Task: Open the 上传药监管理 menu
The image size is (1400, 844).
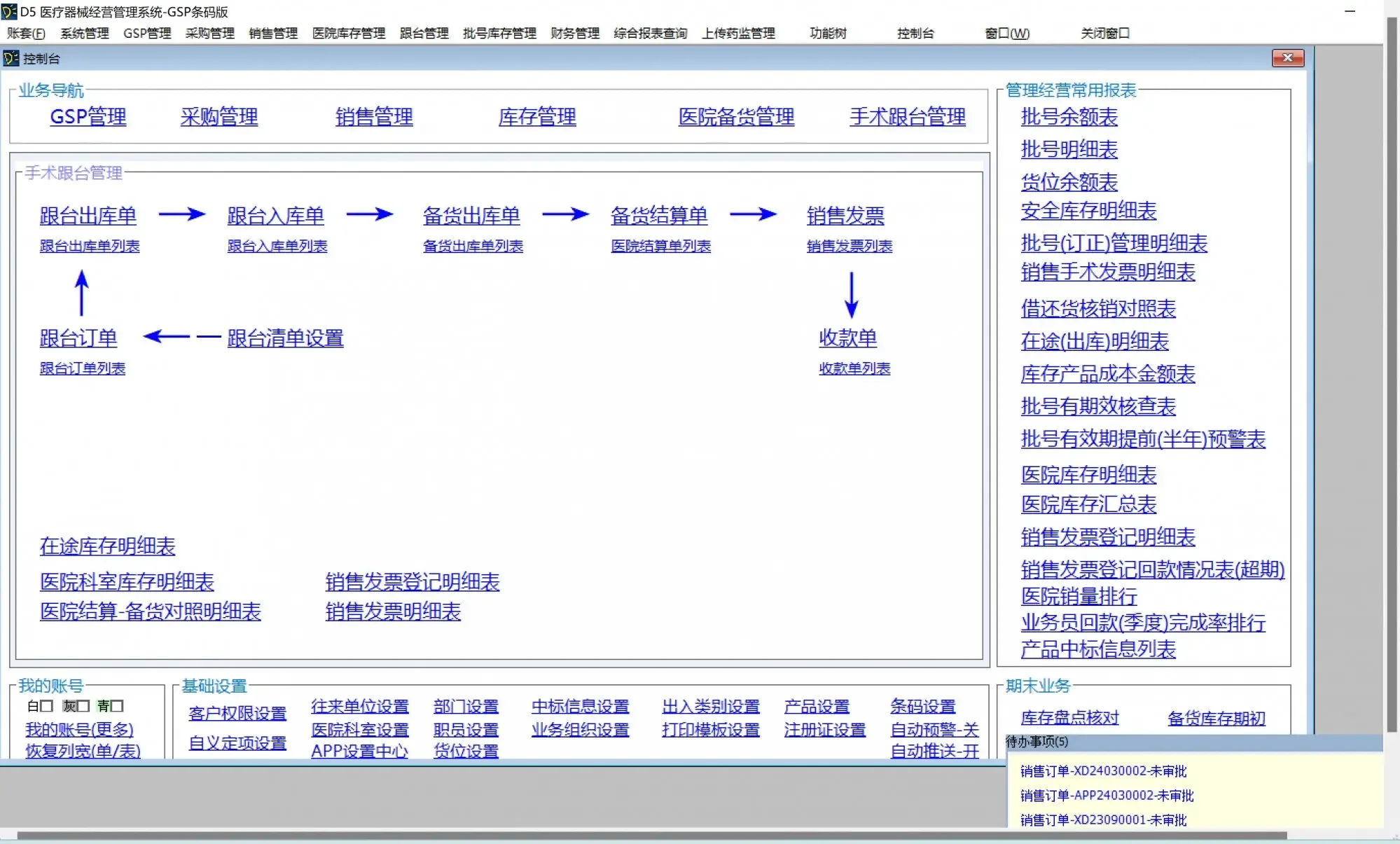Action: 738,33
